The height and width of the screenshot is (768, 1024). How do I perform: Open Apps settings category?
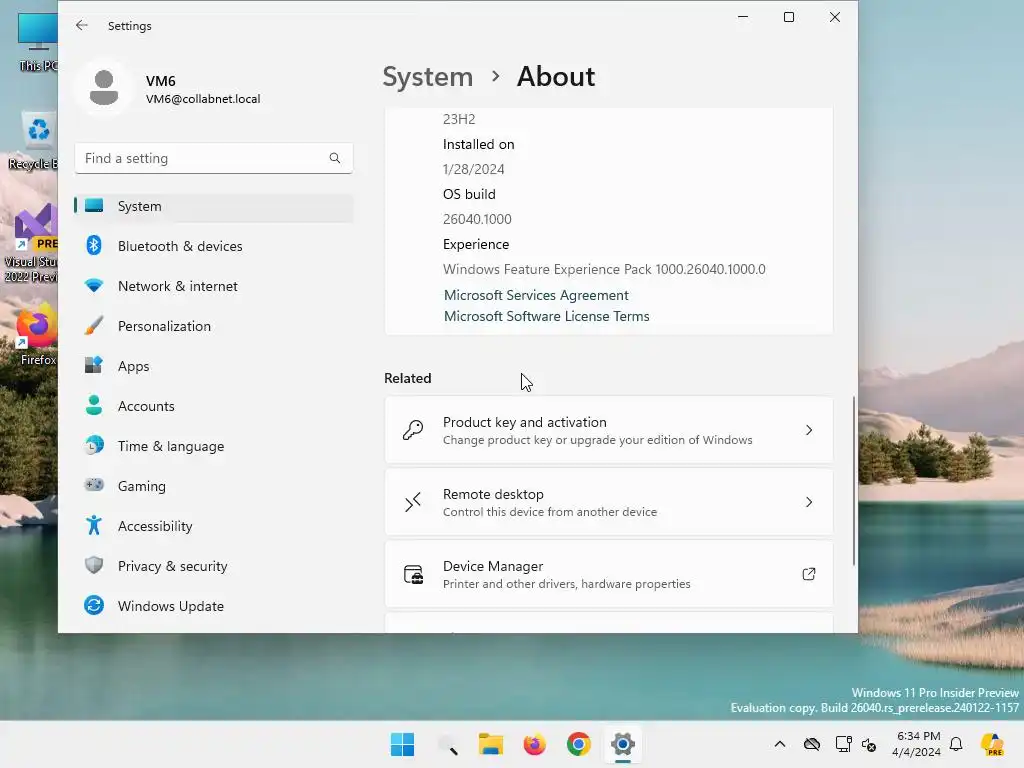click(x=214, y=366)
